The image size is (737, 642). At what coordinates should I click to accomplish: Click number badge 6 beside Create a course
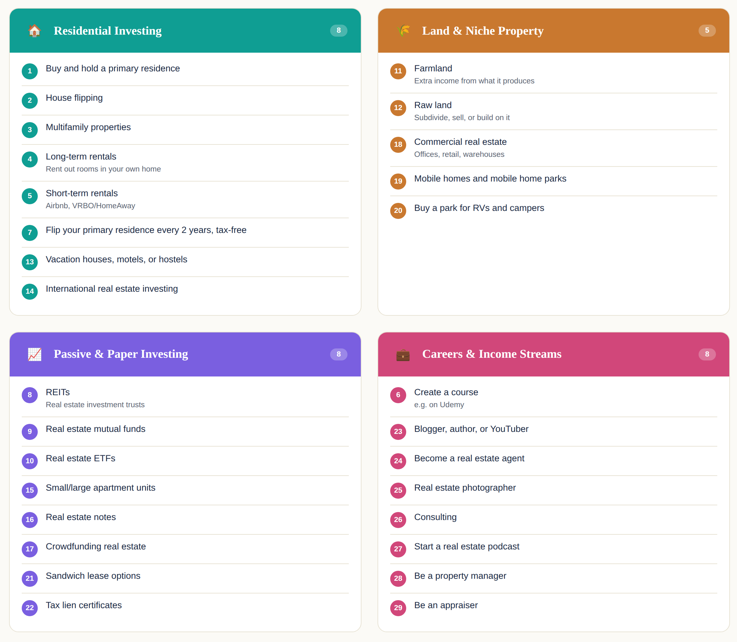click(398, 395)
